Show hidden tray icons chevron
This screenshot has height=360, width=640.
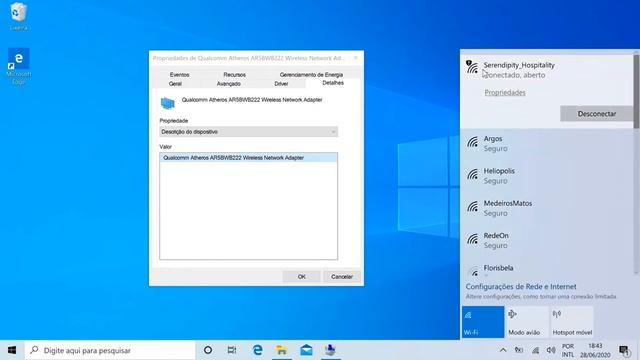pos(503,350)
